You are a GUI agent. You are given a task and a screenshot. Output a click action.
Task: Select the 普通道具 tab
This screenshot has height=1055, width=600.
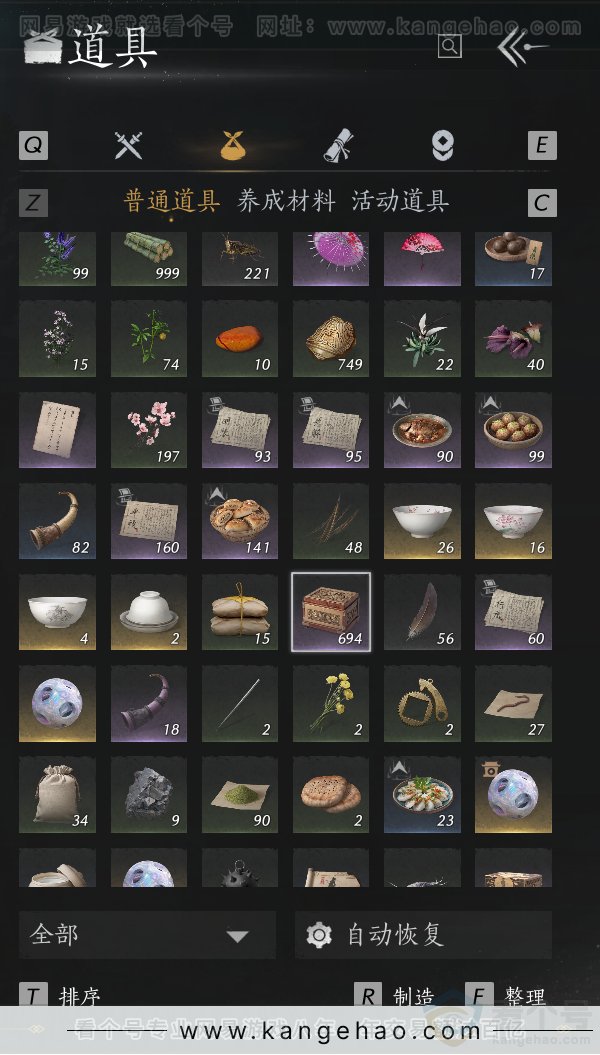point(172,201)
